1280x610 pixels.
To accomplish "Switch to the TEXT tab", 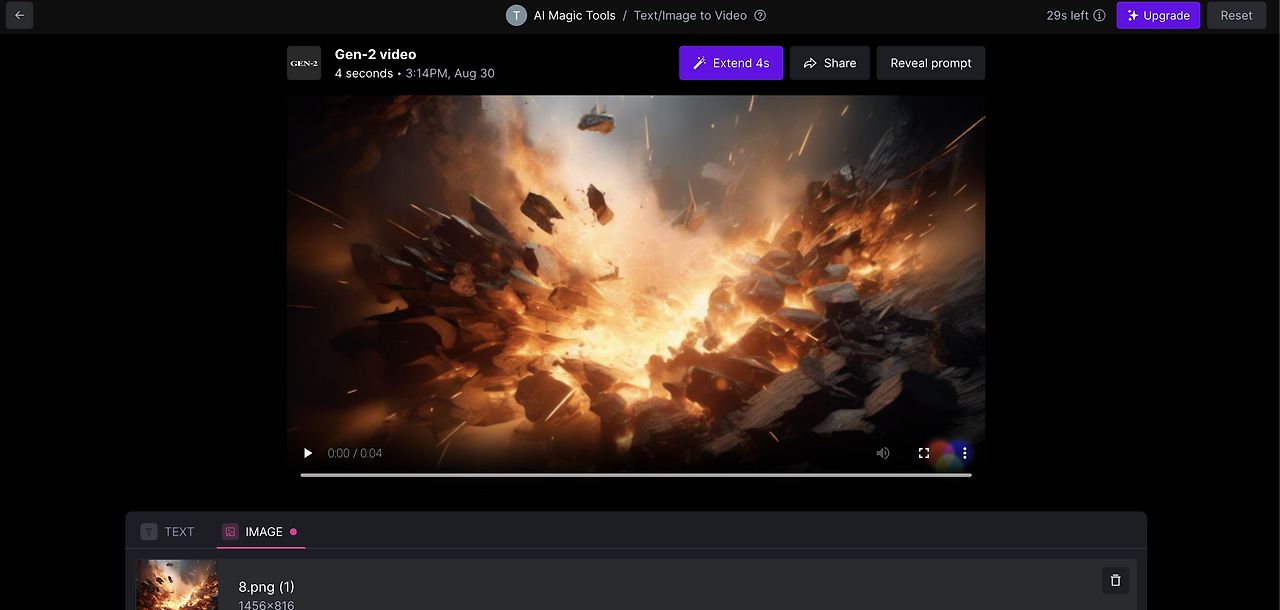I will tap(168, 532).
